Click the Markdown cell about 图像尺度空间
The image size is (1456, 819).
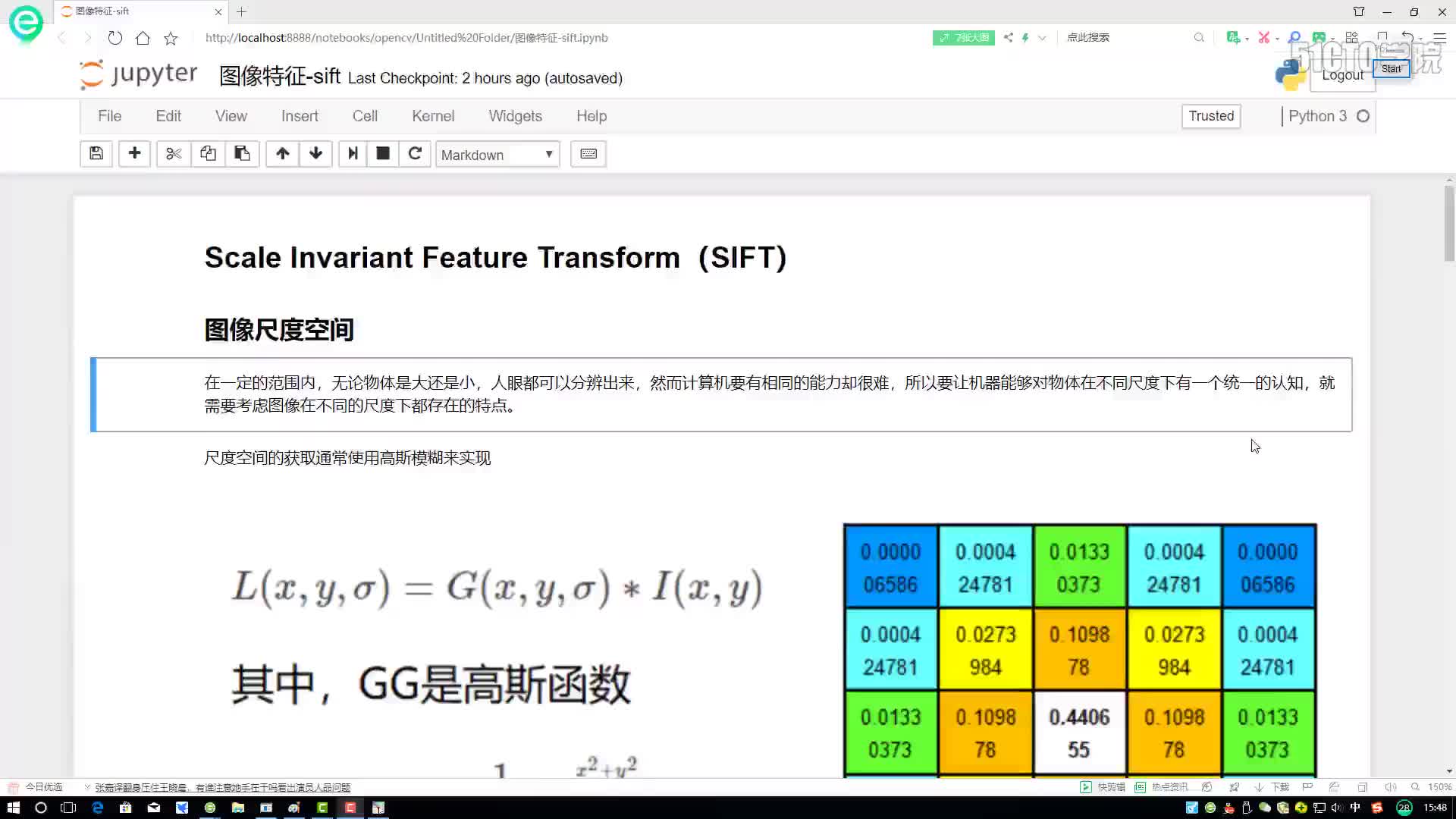(720, 394)
